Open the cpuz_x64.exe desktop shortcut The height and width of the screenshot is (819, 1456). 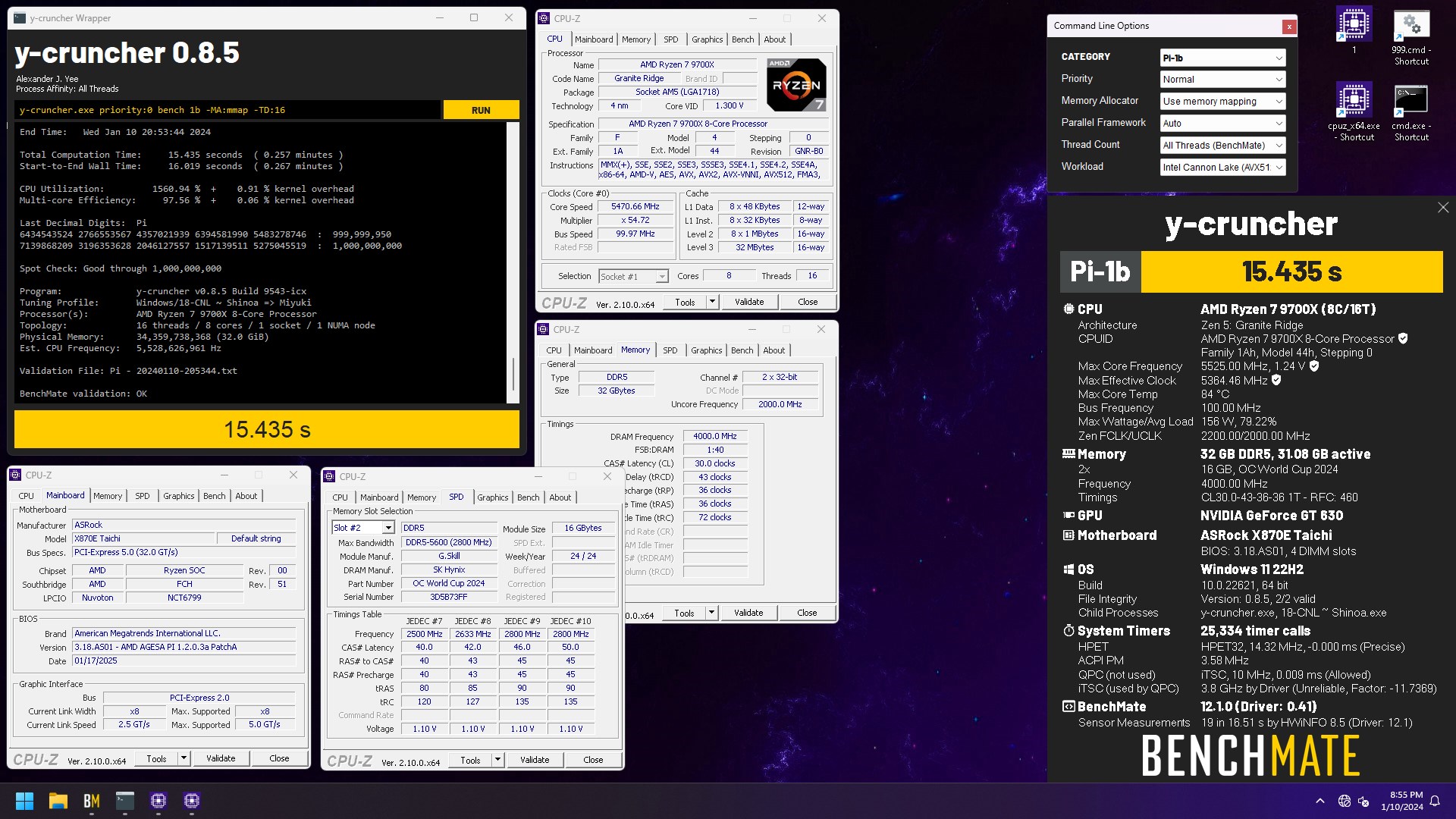click(1354, 112)
